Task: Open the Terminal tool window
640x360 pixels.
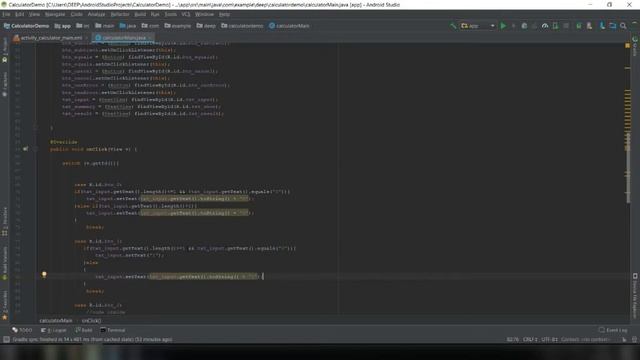Action: [x=113, y=330]
